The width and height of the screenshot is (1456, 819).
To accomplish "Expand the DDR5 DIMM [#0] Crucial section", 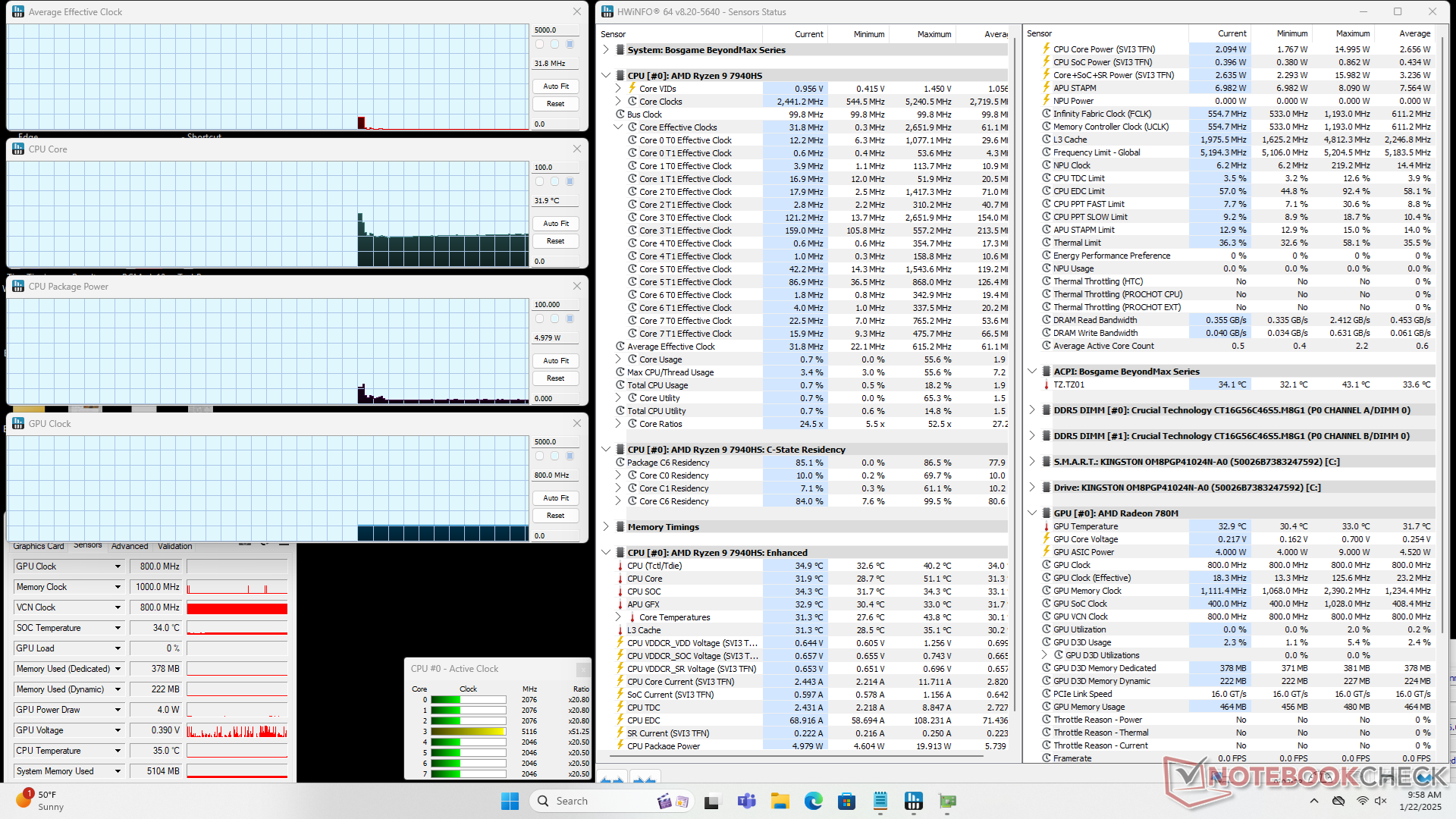I will (x=1032, y=410).
